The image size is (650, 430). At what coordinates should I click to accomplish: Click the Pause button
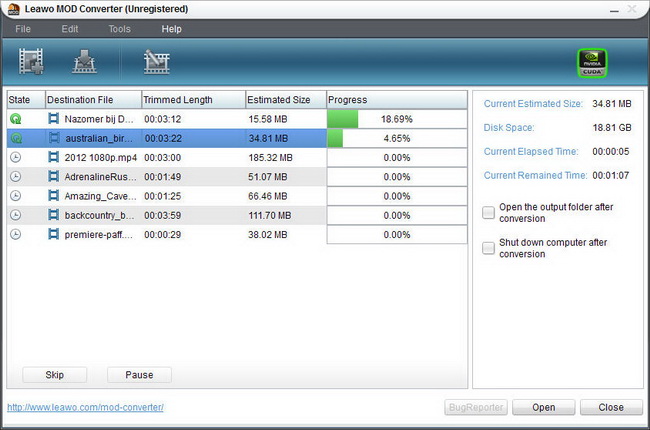tap(139, 375)
